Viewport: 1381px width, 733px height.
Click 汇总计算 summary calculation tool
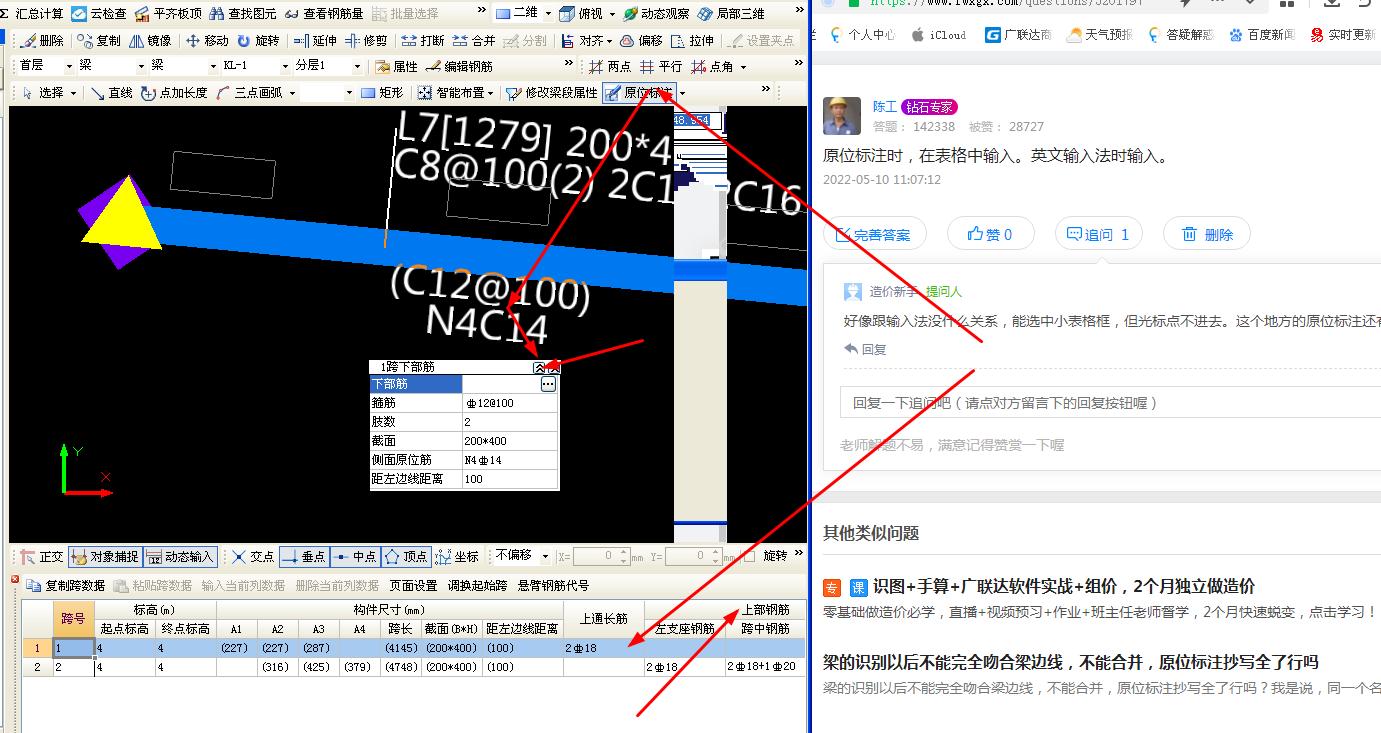point(31,14)
